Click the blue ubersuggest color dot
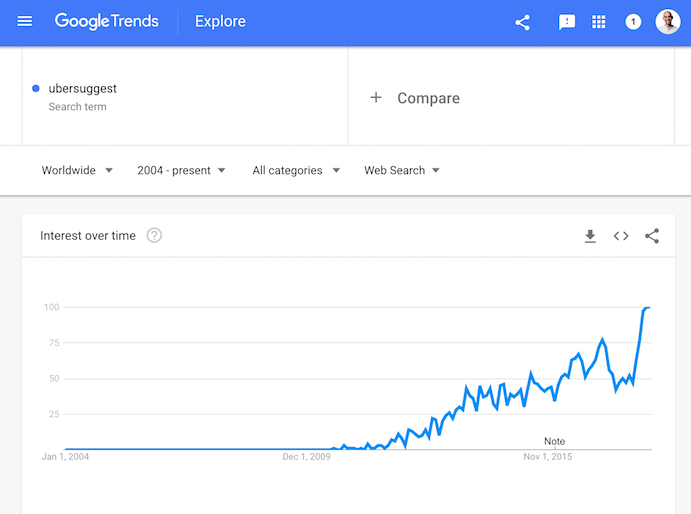The width and height of the screenshot is (691, 514). tap(36, 89)
